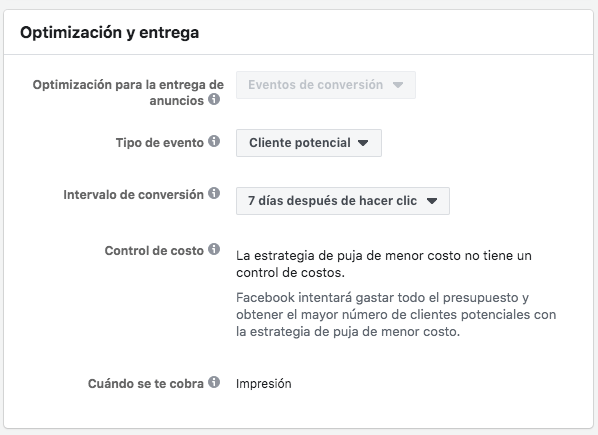
Task: Click info icon beside Intervalo de conversión
Action: 214,193
